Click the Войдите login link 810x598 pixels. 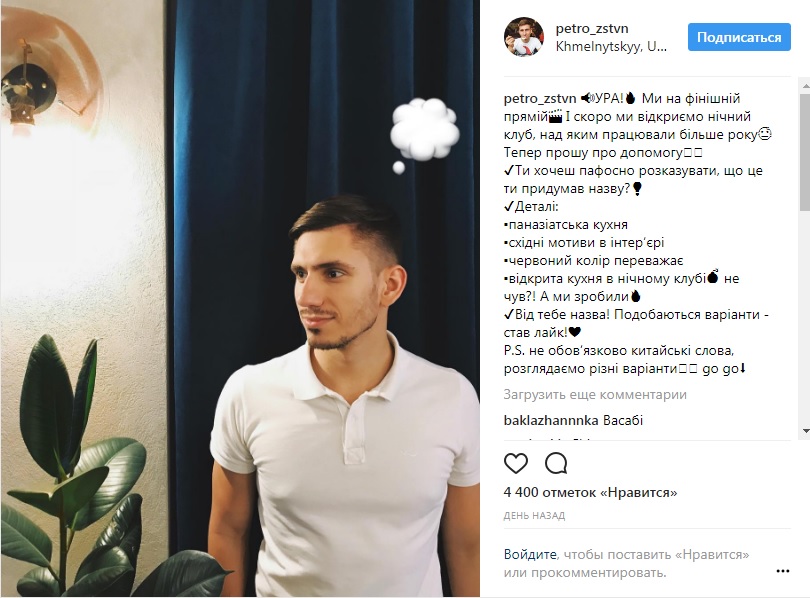[x=530, y=555]
